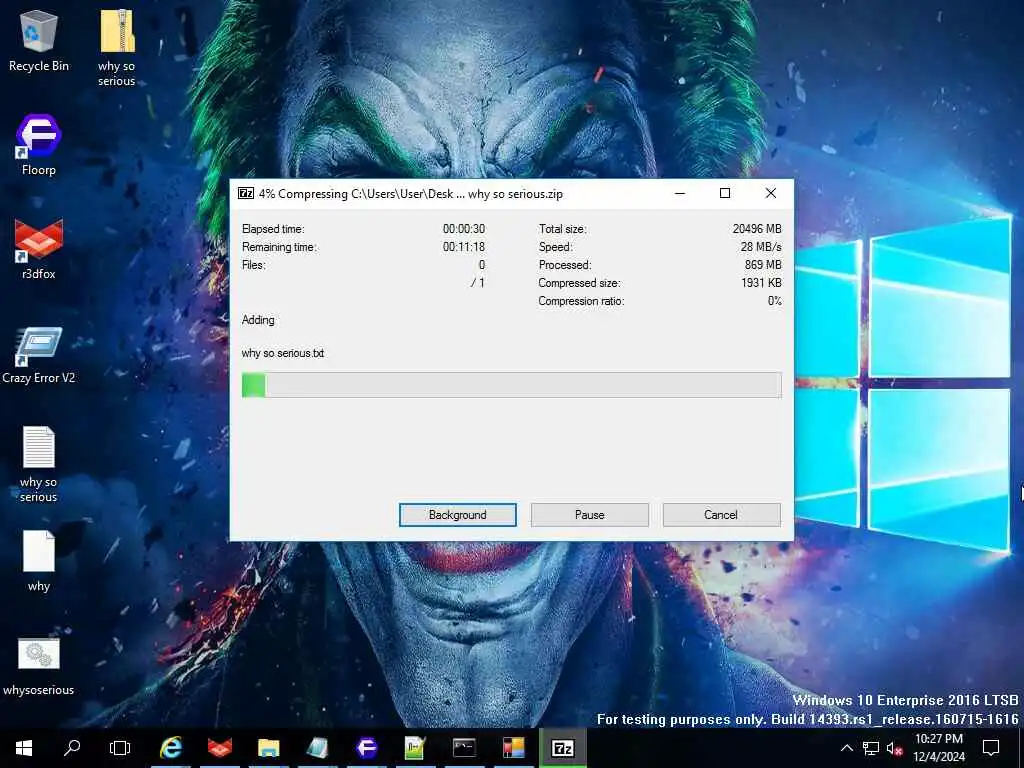The width and height of the screenshot is (1024, 768).
Task: Open the colorful tiles app on the taskbar
Action: 513,748
